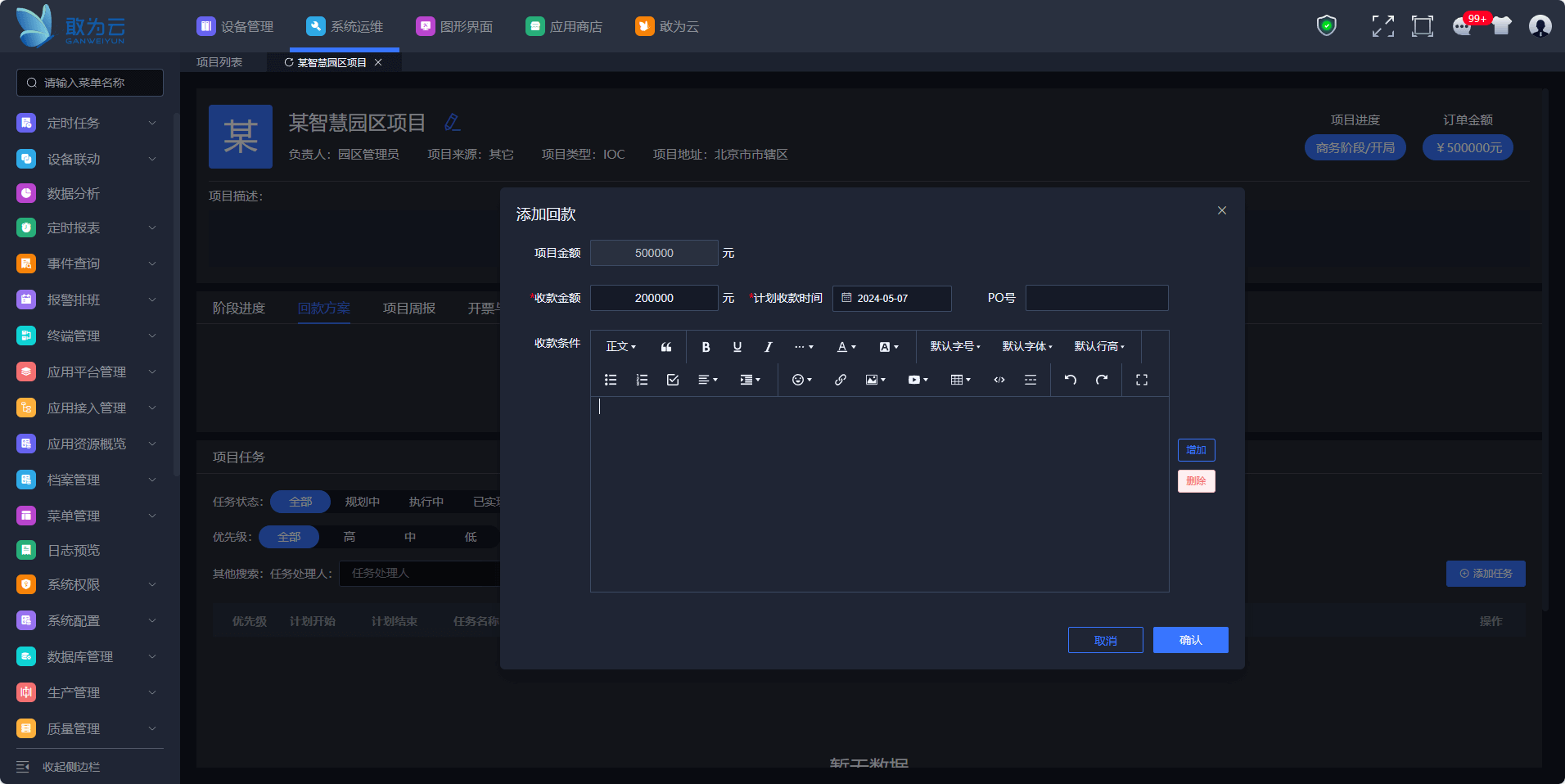This screenshot has width=1565, height=784.
Task: Insert a blockquote in the editor
Action: [666, 347]
